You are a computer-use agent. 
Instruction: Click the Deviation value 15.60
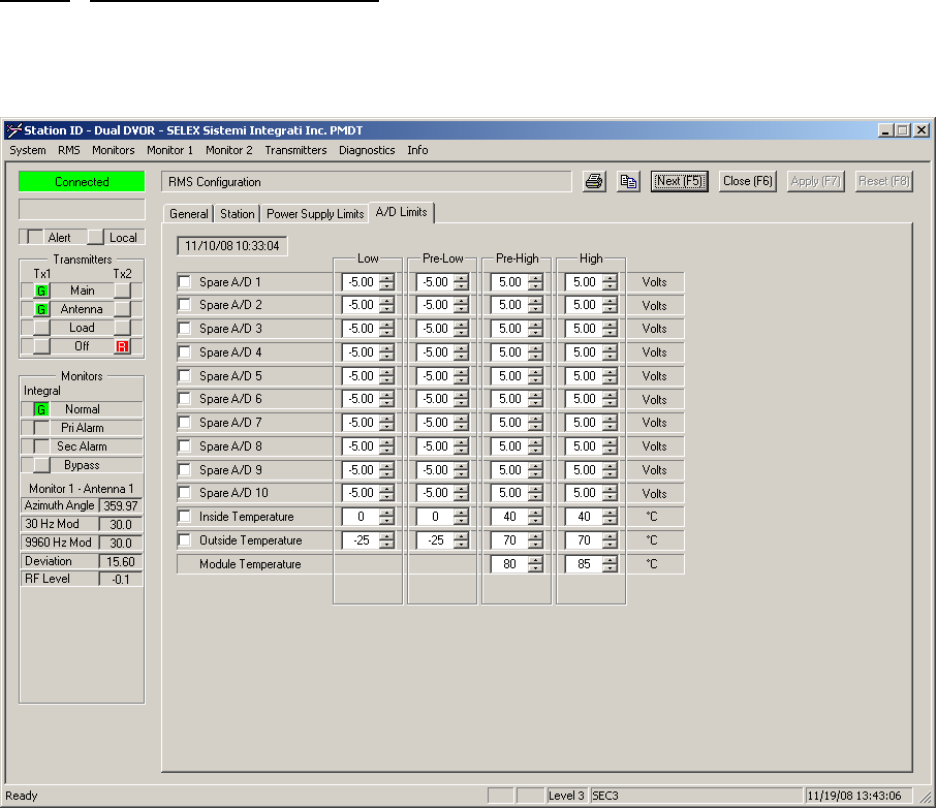coord(121,562)
